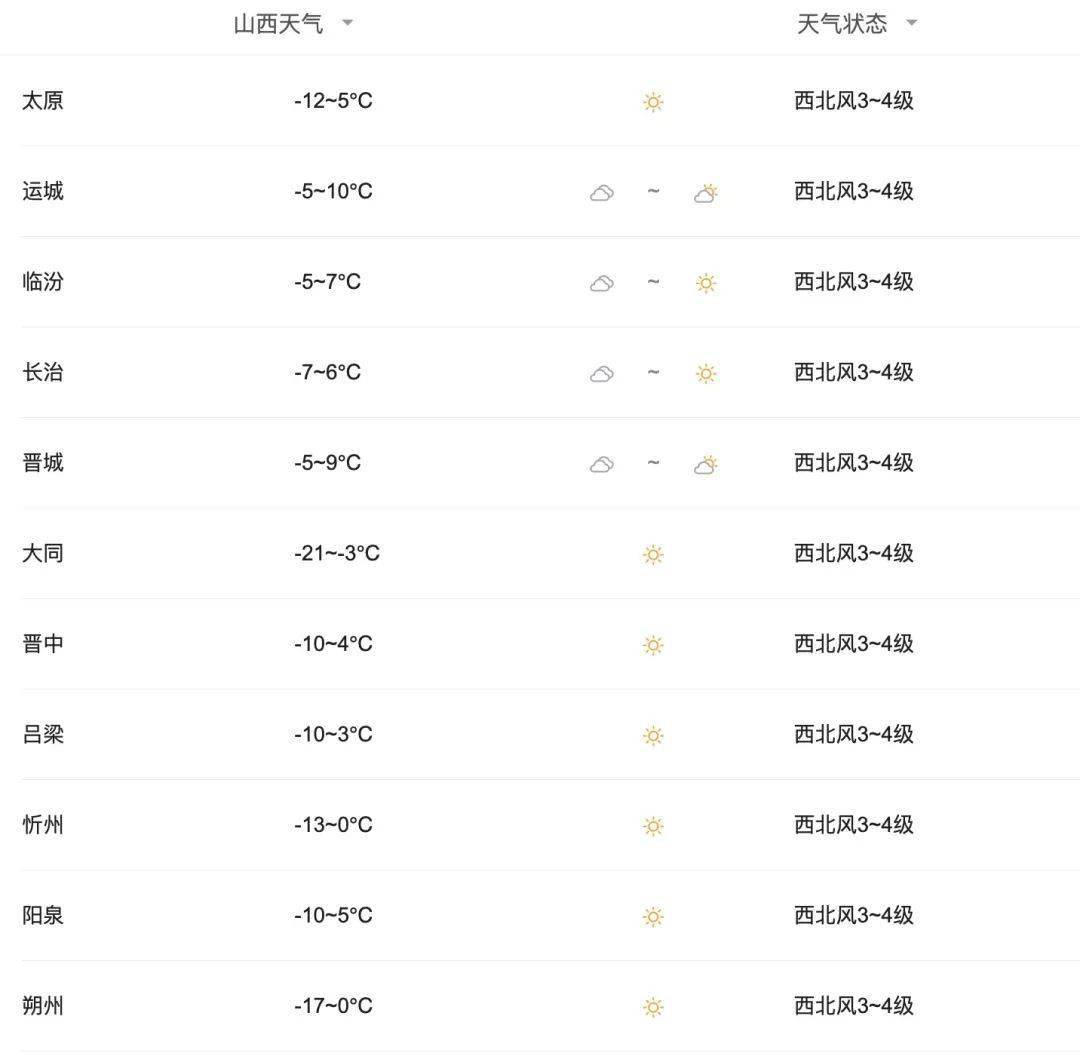
Task: Click the cloud icon in the 长治 row
Action: (602, 374)
